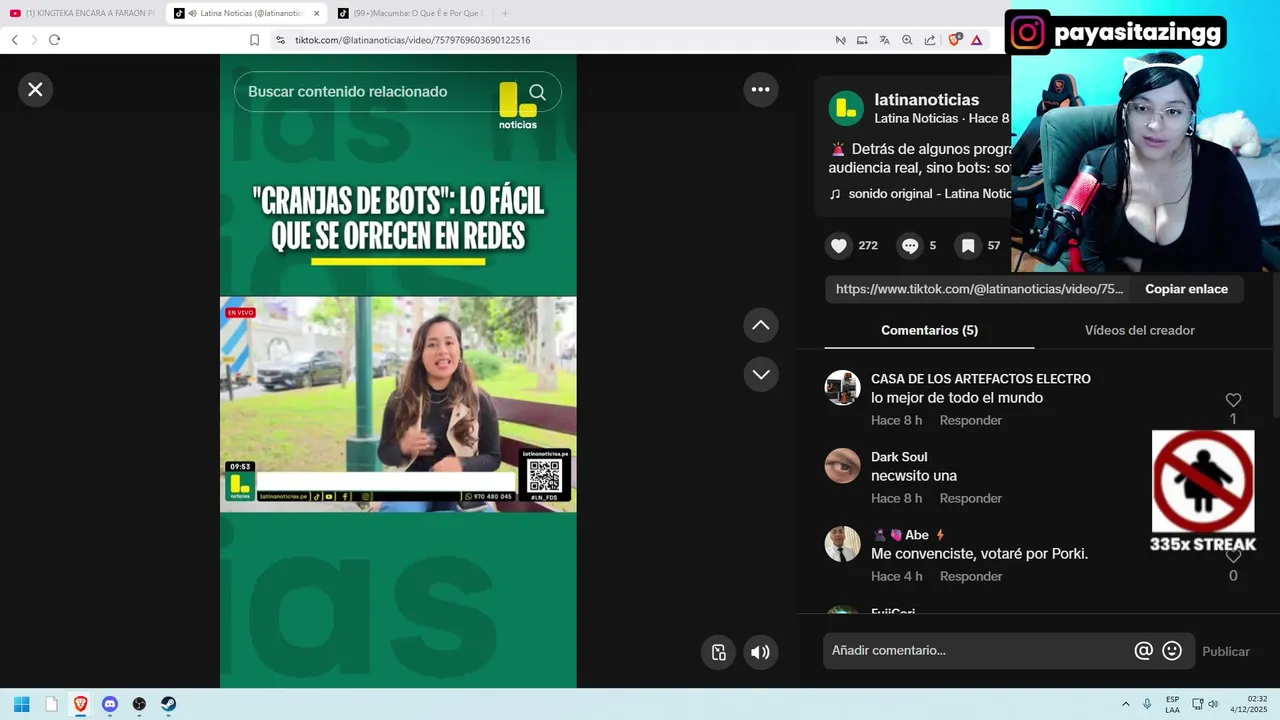Click Abe's avatar picture
The height and width of the screenshot is (720, 1280).
842,544
